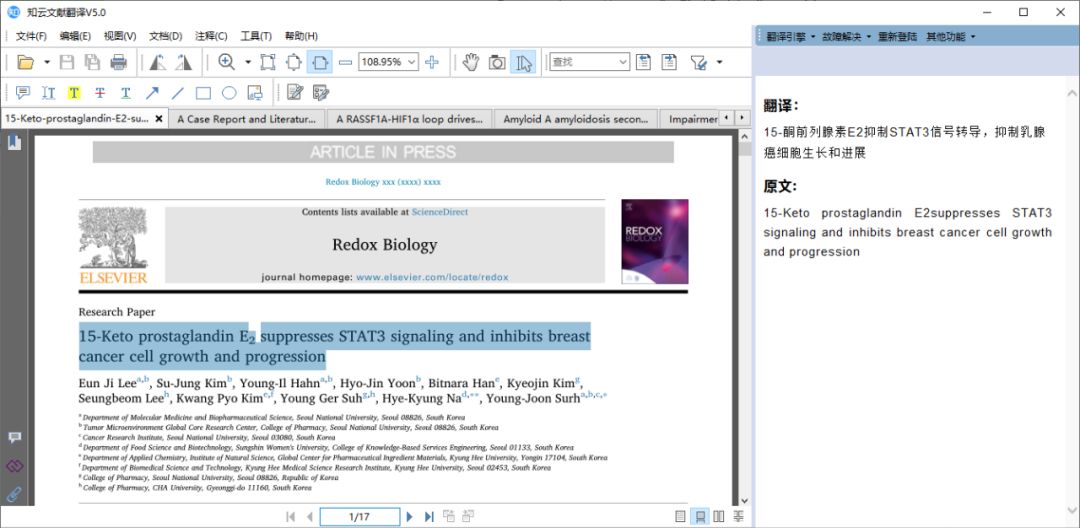This screenshot has height=528, width=1080.
Task: Open the edit annotation notepad icon
Action: [295, 92]
